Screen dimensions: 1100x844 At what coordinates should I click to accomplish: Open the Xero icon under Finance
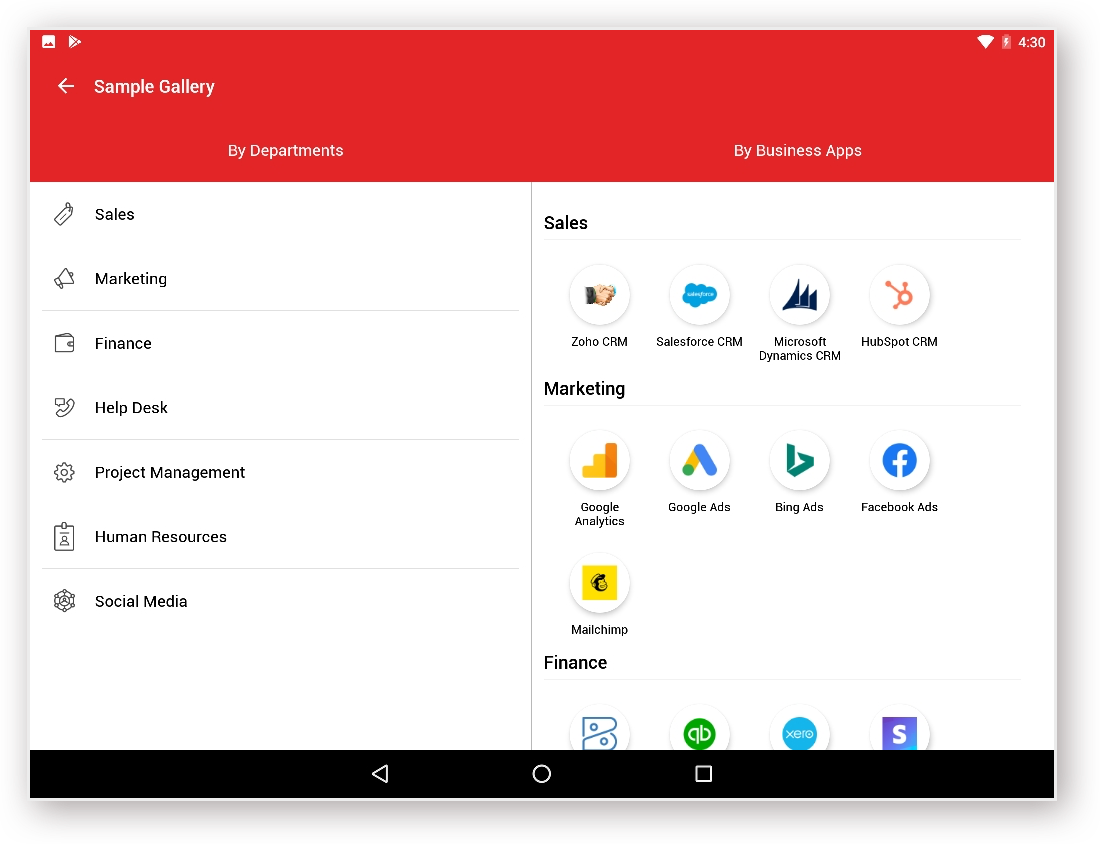tap(800, 730)
